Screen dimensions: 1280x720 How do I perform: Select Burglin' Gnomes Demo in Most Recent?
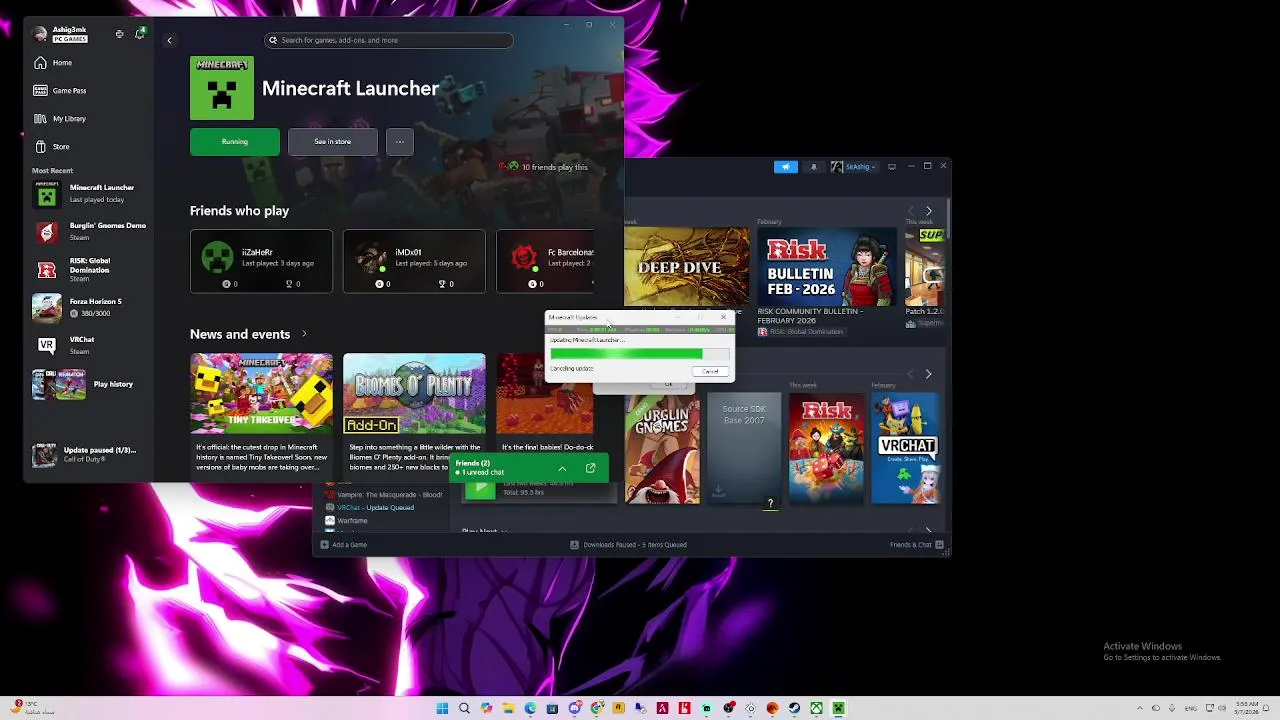click(x=89, y=231)
